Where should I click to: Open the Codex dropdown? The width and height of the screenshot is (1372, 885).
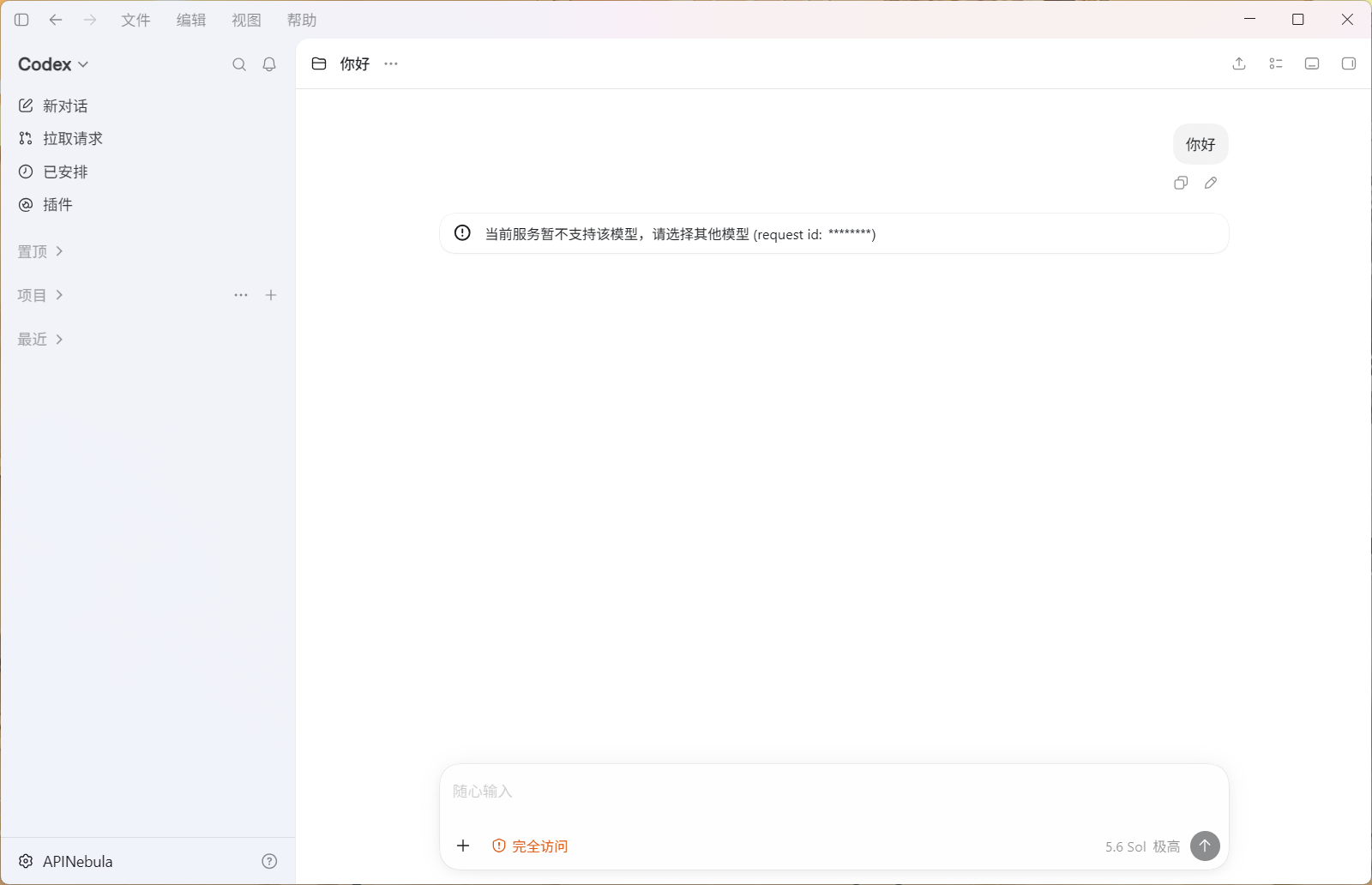[x=53, y=64]
